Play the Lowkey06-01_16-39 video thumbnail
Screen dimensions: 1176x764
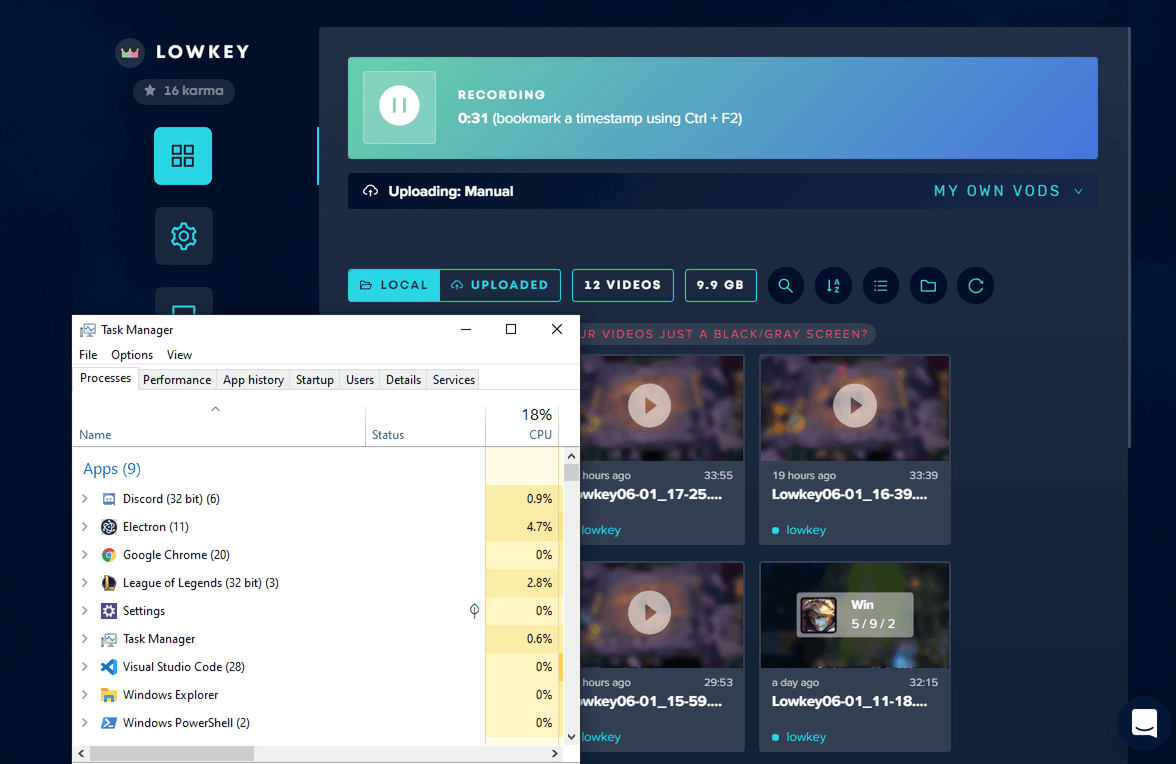pyautogui.click(x=855, y=406)
